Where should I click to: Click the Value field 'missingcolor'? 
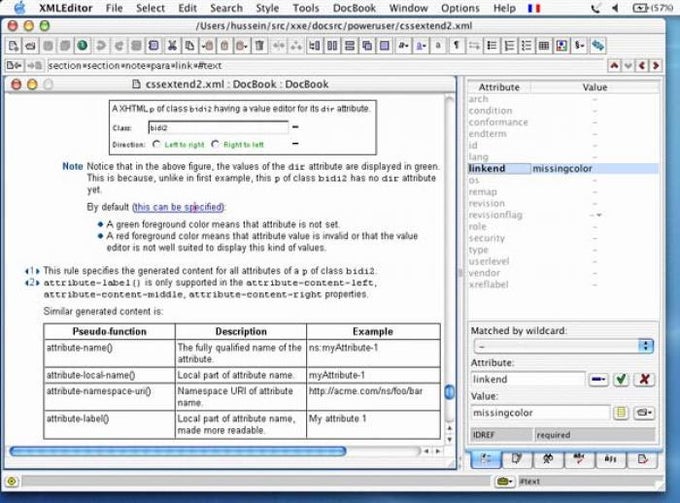coord(540,413)
